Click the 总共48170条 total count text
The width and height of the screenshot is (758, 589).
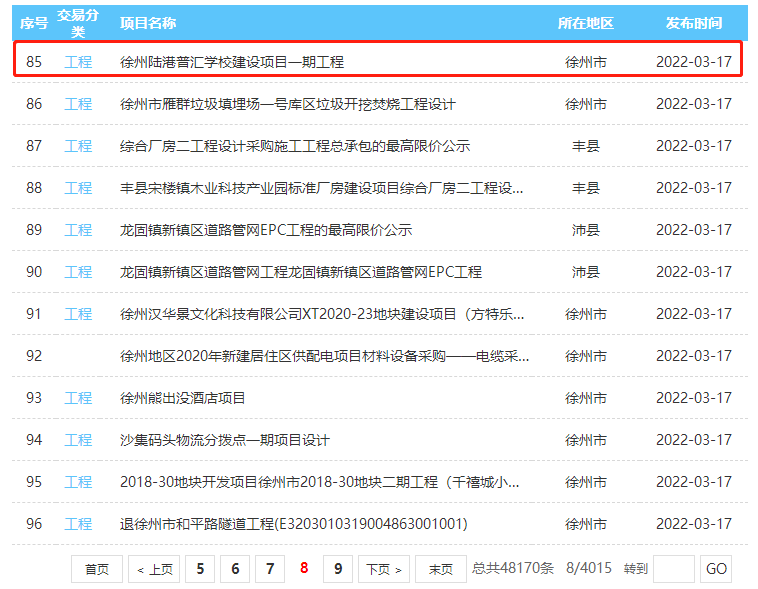coord(513,568)
